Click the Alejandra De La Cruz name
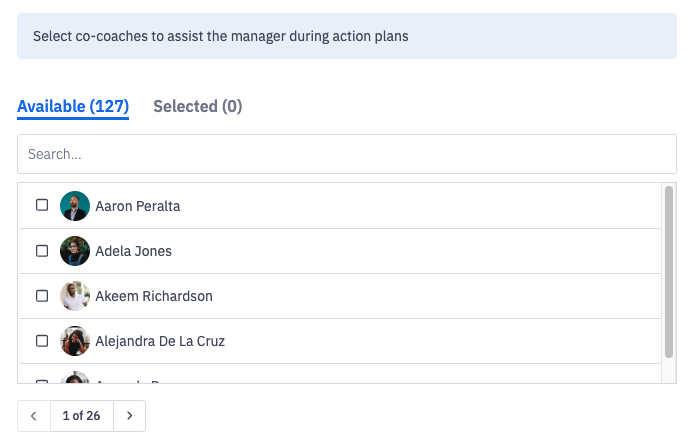This screenshot has height=445, width=694. click(160, 341)
